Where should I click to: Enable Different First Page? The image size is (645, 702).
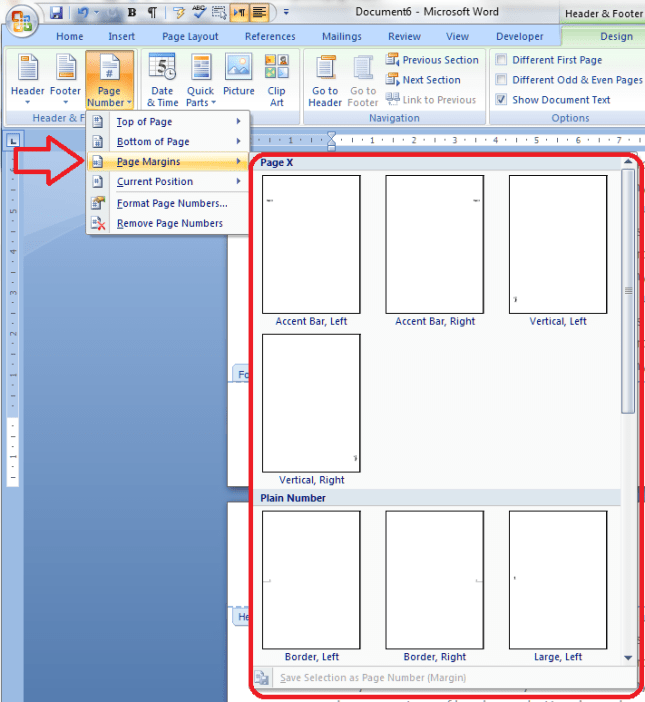pyautogui.click(x=548, y=60)
